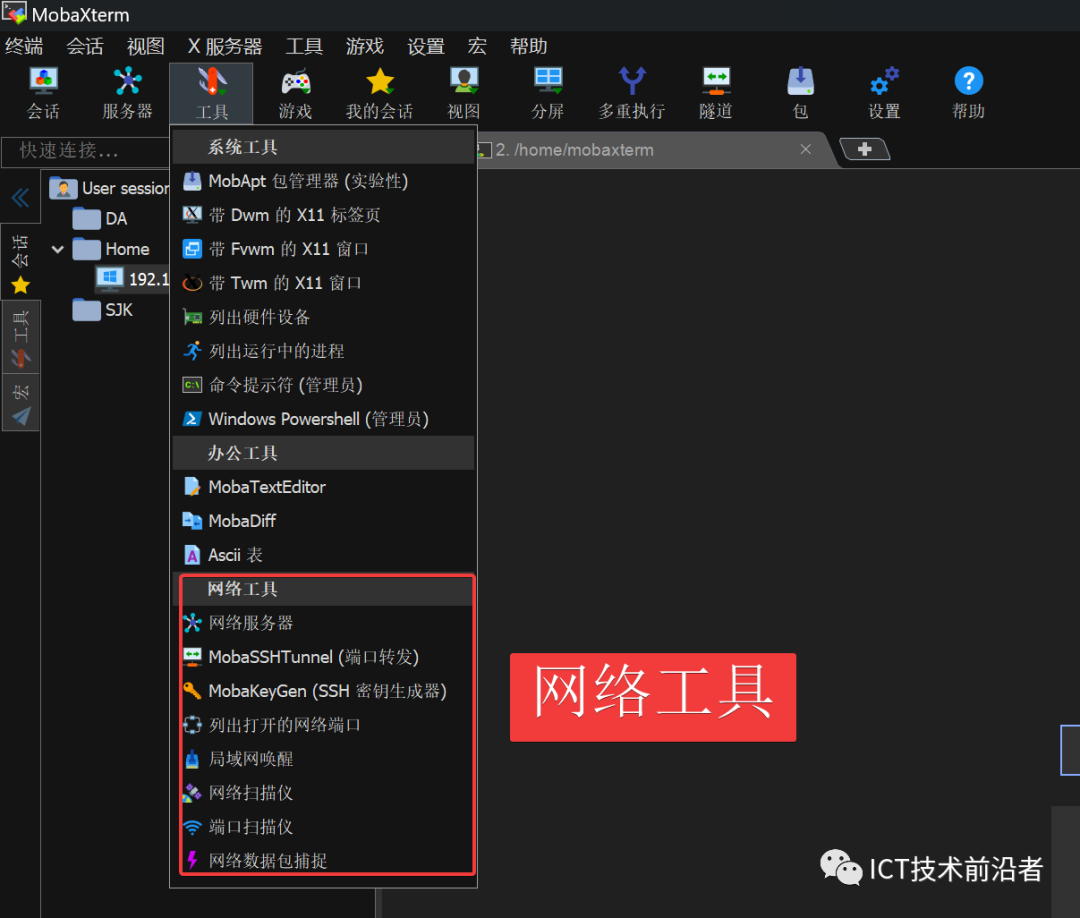Viewport: 1080px width, 918px height.
Task: Click the 包 (Packages) toolbar icon
Action: pyautogui.click(x=800, y=94)
